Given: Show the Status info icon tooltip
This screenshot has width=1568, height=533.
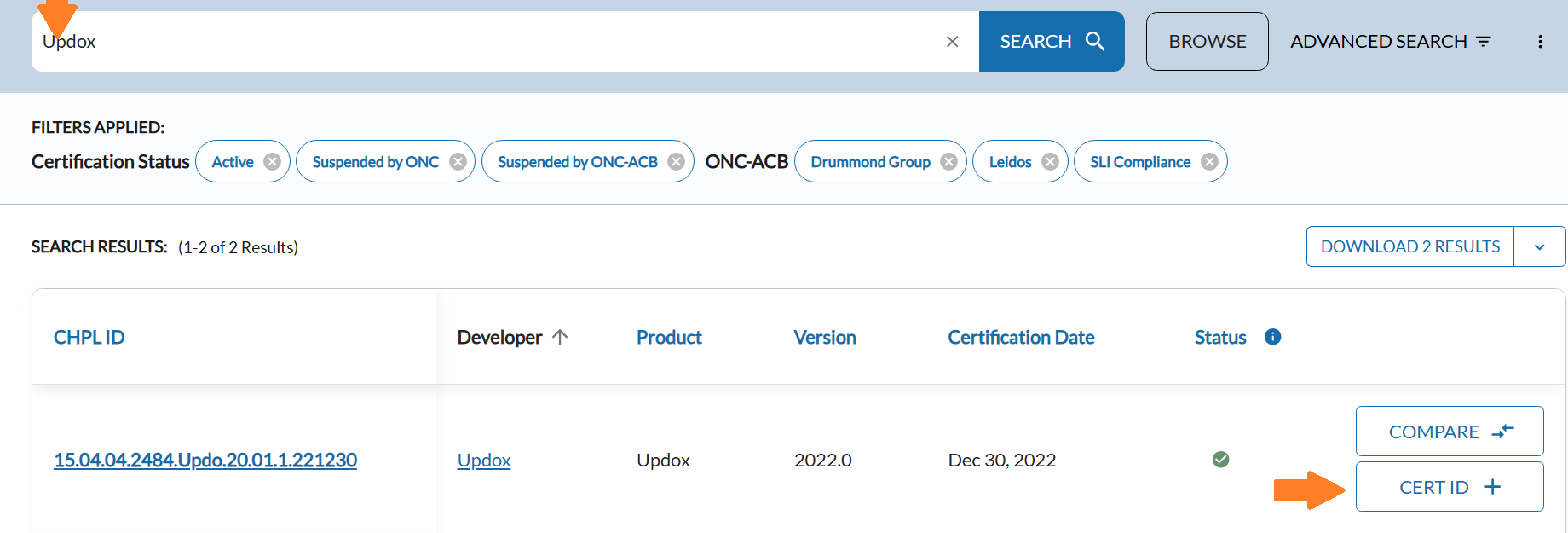Looking at the screenshot, I should (x=1272, y=337).
